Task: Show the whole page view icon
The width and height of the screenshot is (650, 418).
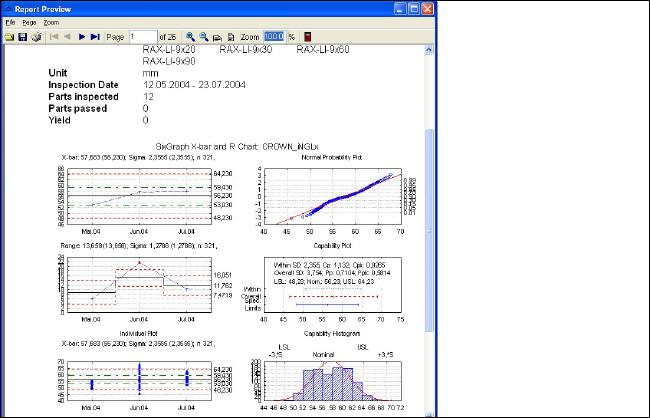Action: point(230,36)
